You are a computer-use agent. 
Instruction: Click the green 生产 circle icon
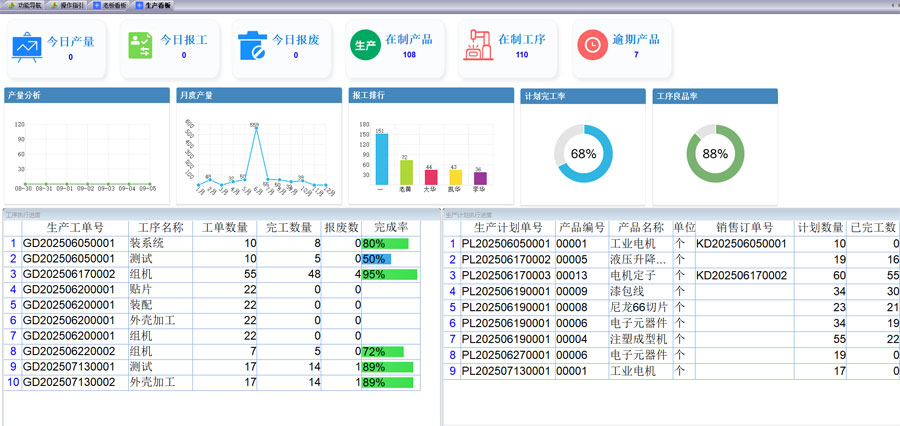tap(364, 46)
